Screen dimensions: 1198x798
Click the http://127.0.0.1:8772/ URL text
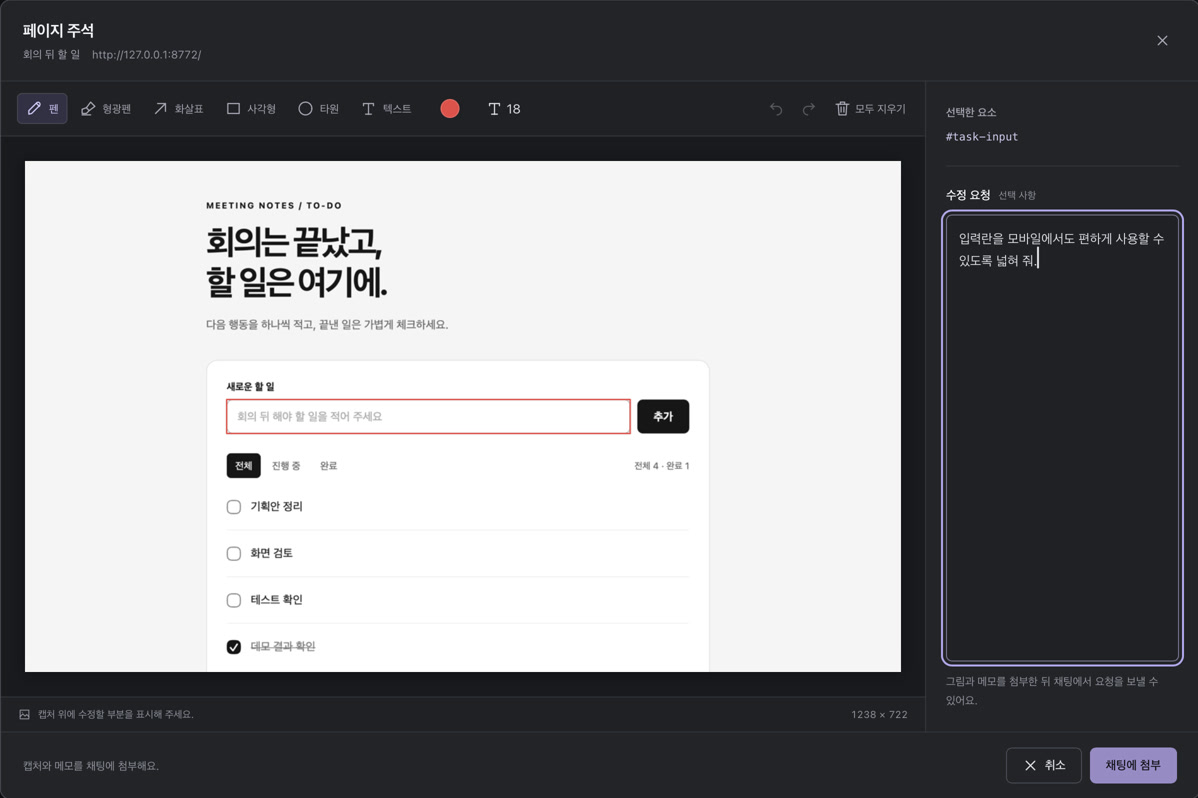[x=147, y=55]
